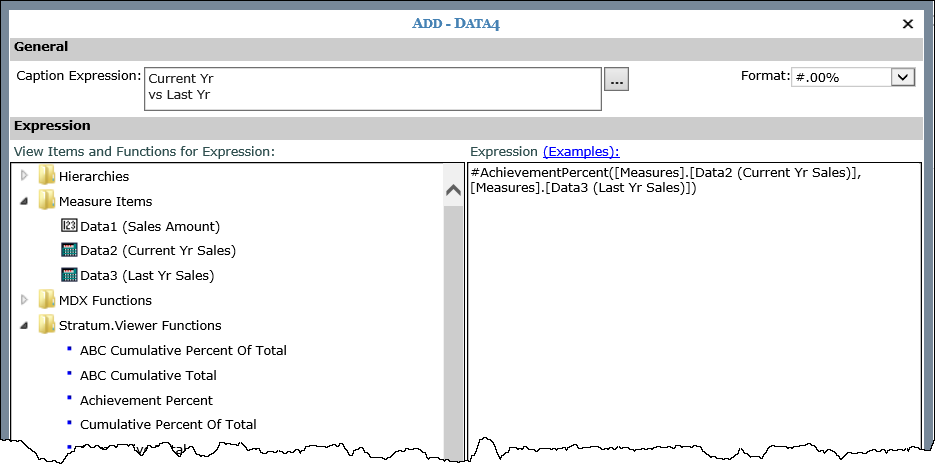Screen dimensions: 935x470
Task: Open the Examples link
Action: tap(581, 151)
